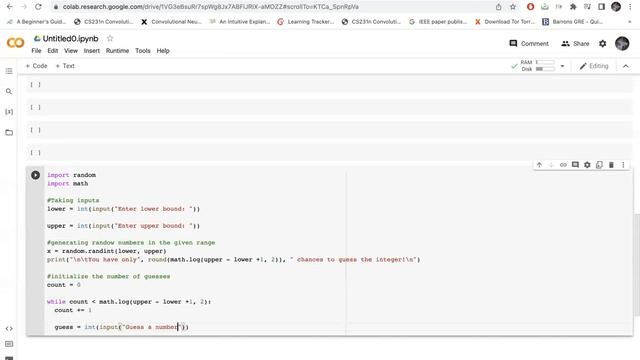Image resolution: width=640 pixels, height=360 pixels.
Task: Add a new Code cell
Action: click(36, 66)
